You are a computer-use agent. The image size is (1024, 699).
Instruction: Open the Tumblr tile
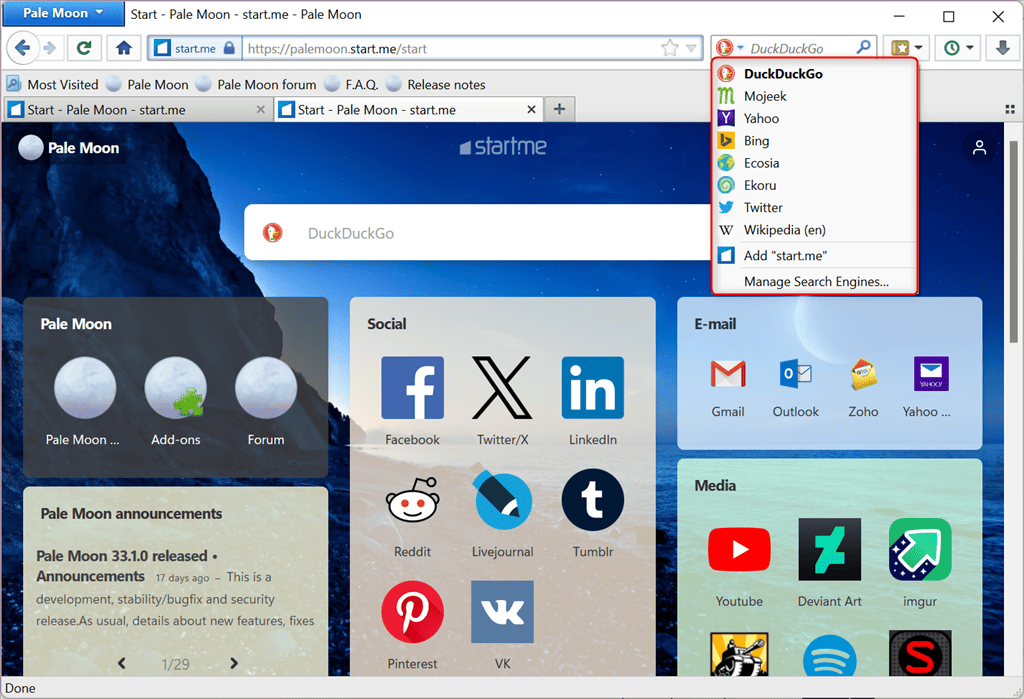click(x=592, y=513)
